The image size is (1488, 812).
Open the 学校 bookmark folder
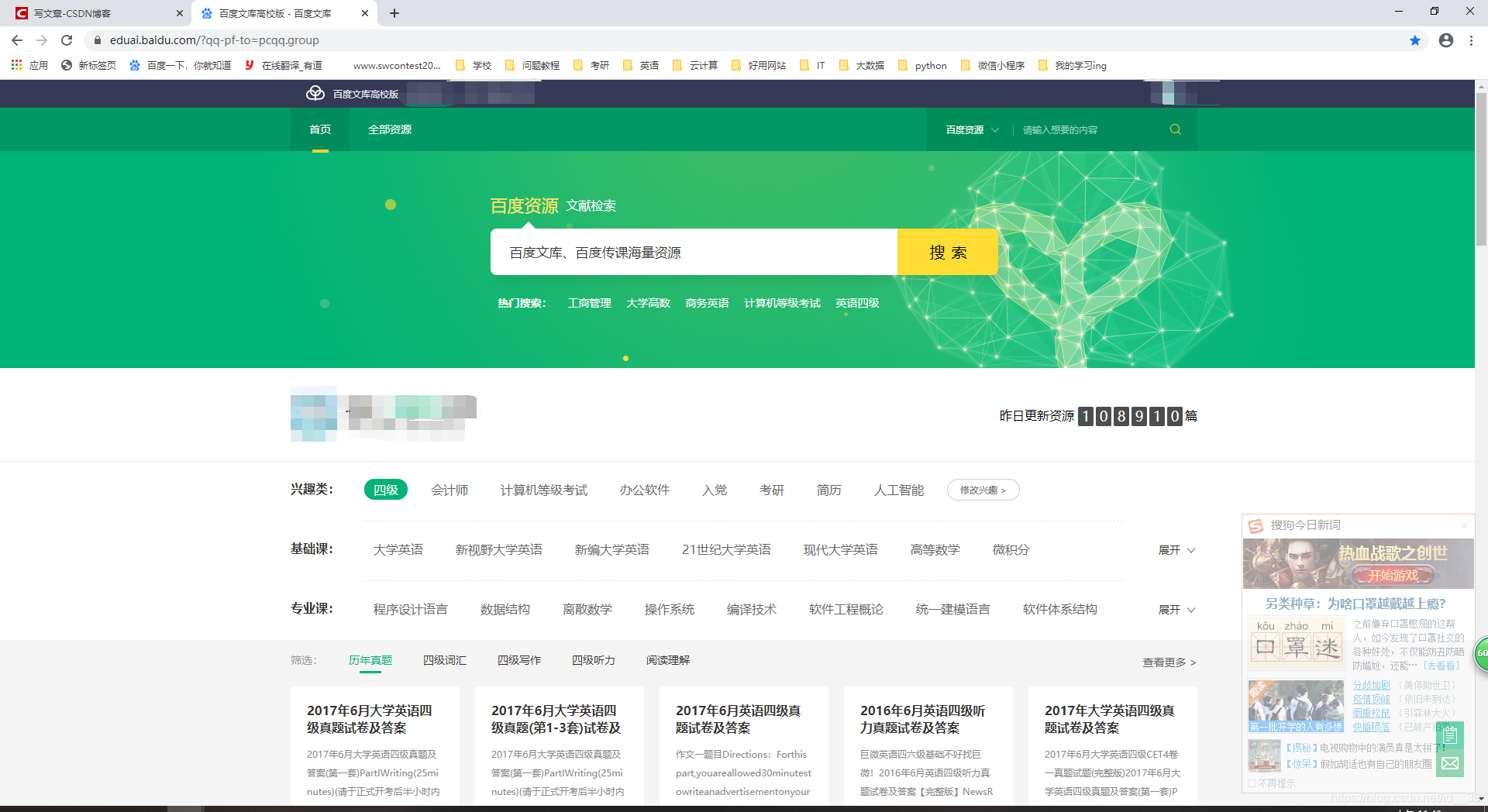coord(474,65)
